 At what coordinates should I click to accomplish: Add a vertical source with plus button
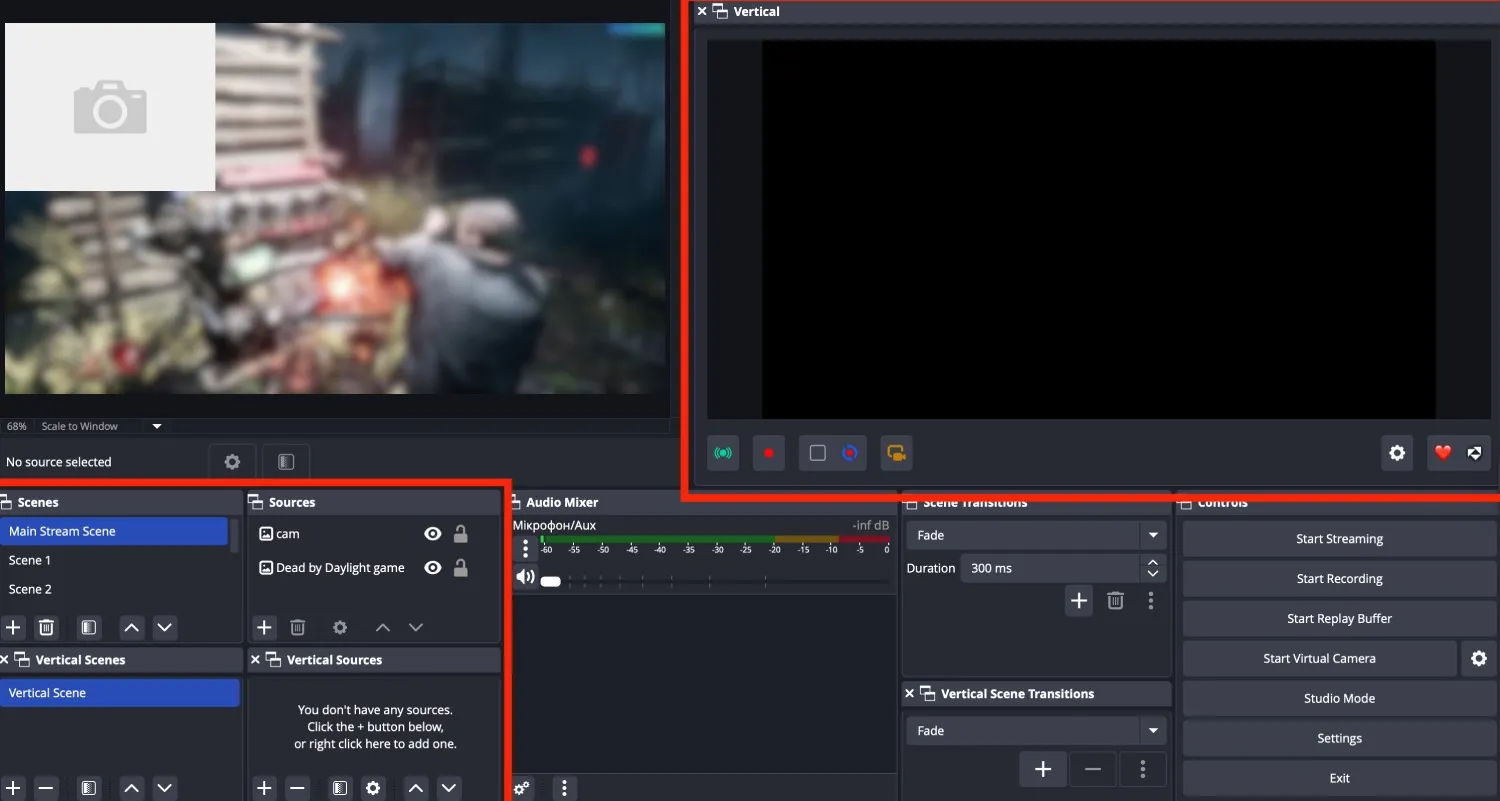click(264, 788)
